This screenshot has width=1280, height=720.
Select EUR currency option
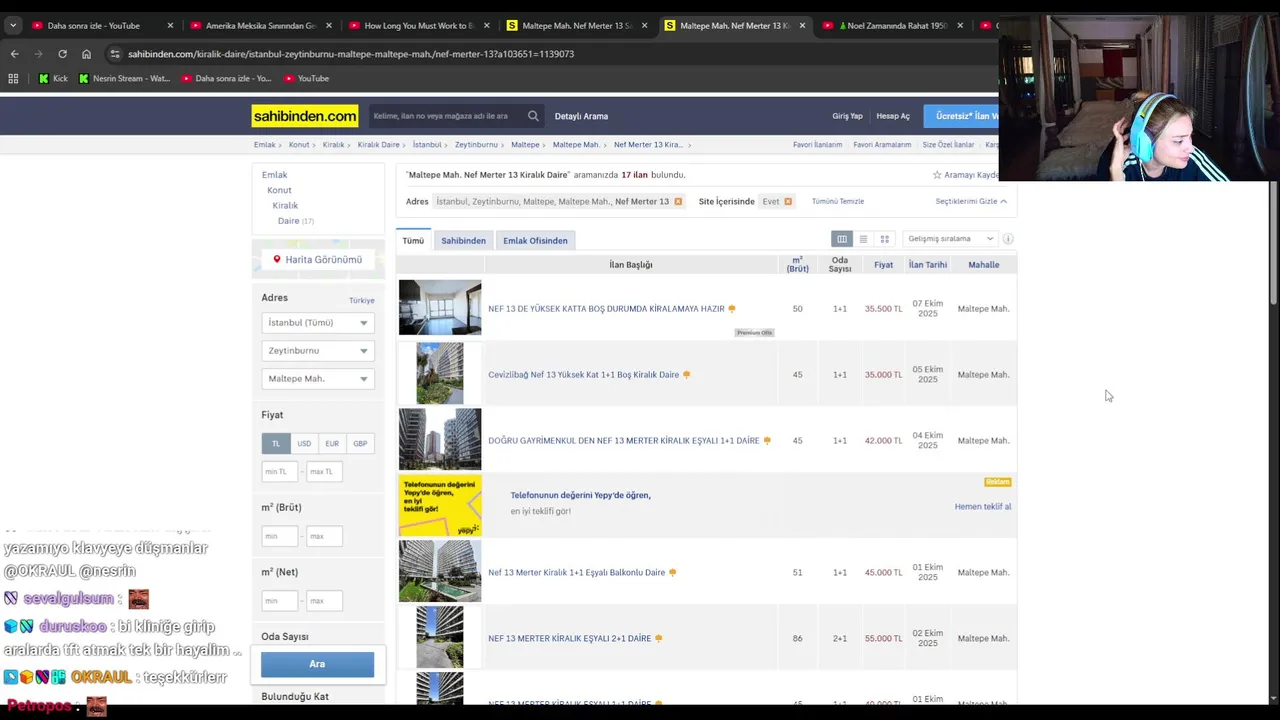(332, 443)
